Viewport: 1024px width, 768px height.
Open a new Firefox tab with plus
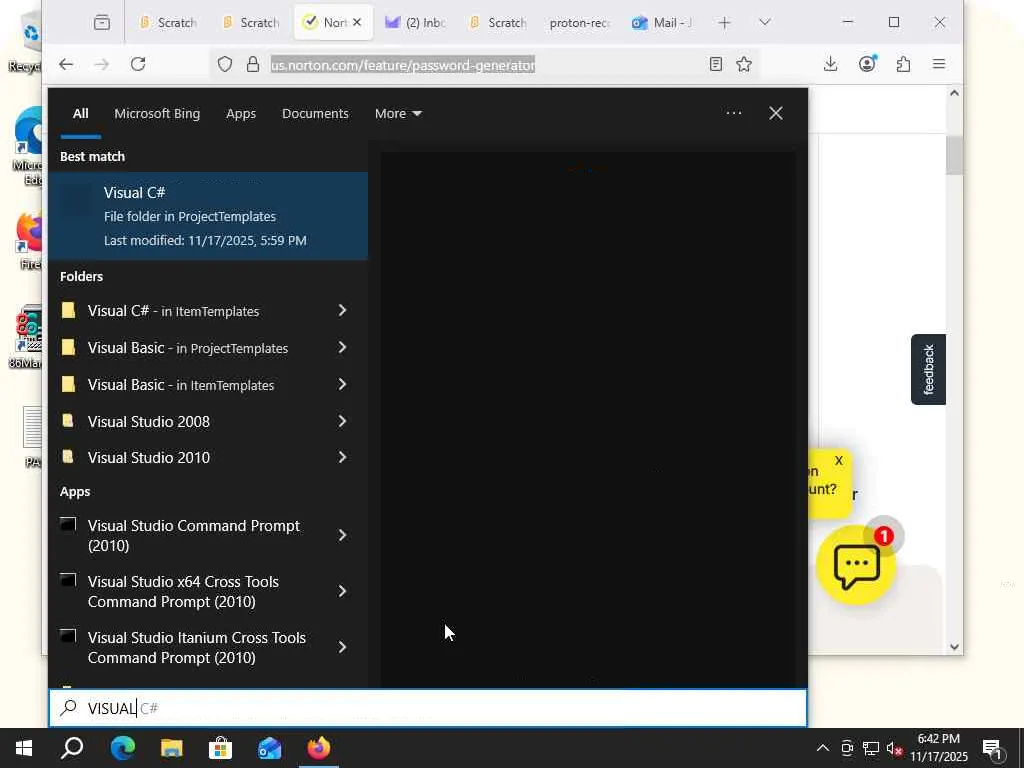[724, 23]
